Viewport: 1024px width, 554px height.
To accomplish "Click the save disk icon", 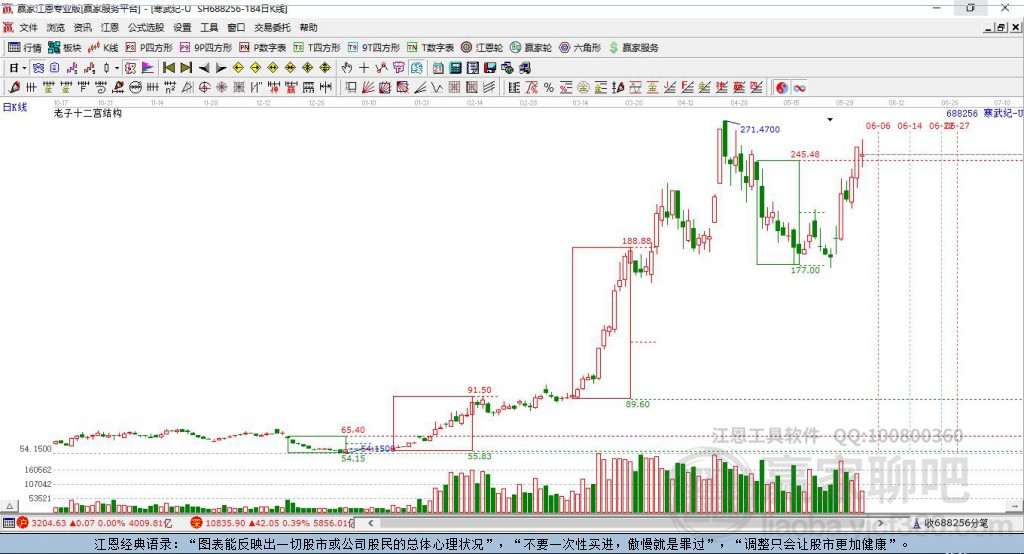I will click(490, 68).
